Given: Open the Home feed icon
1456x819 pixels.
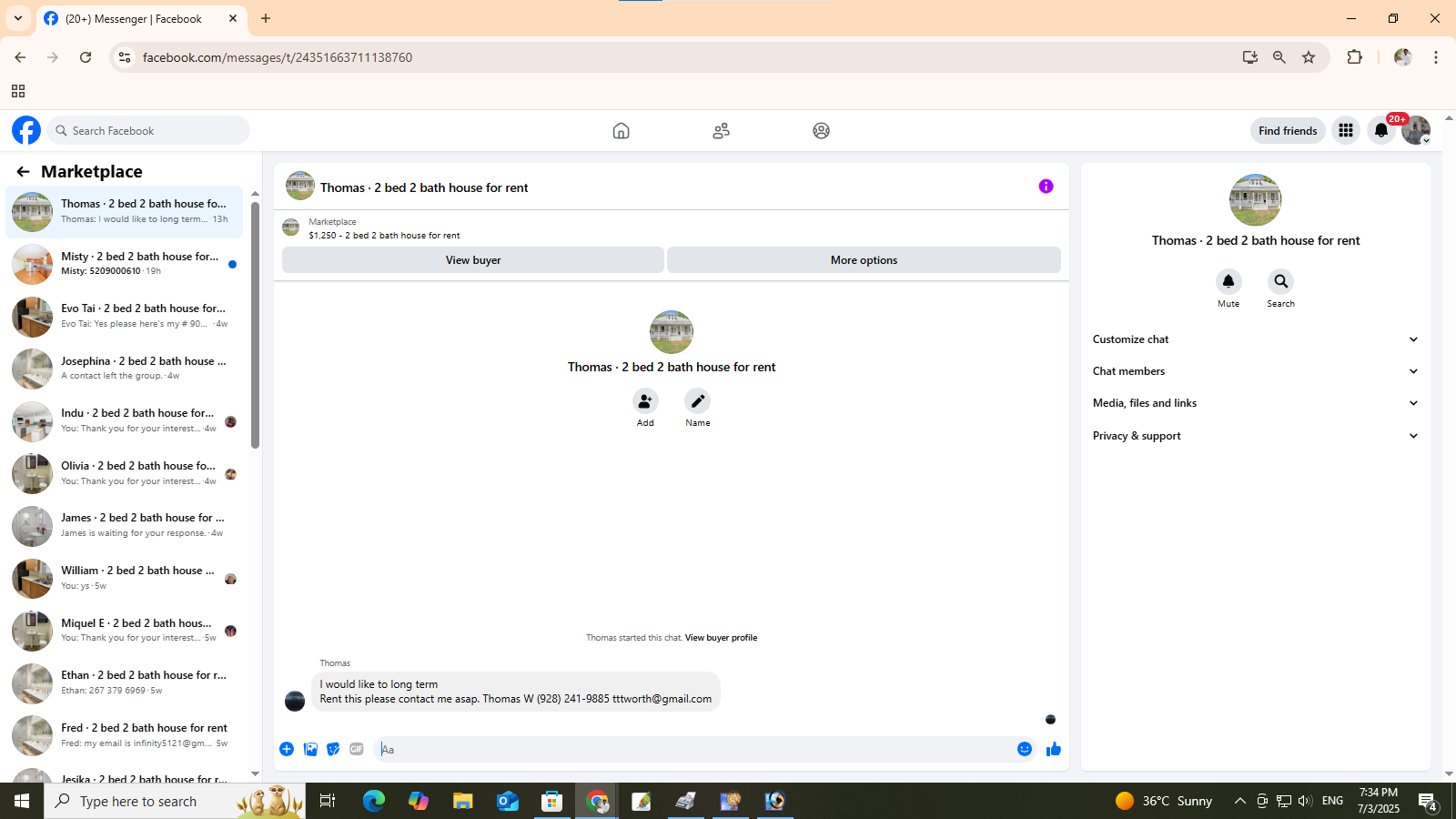Looking at the screenshot, I should 621,130.
